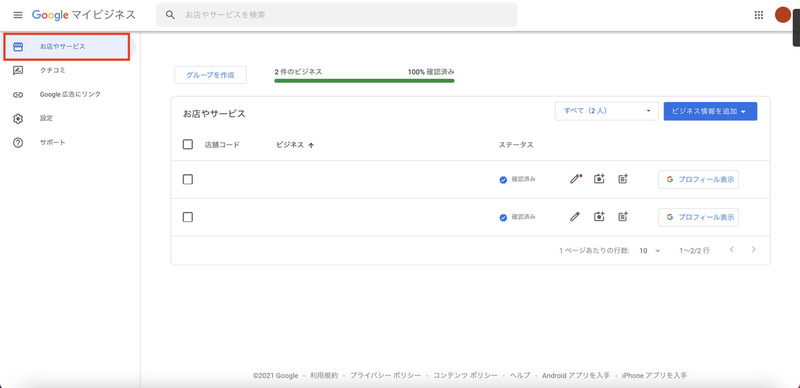Open the ビジネス情報を追加 dropdown
This screenshot has width=800, height=388.
tap(710, 111)
